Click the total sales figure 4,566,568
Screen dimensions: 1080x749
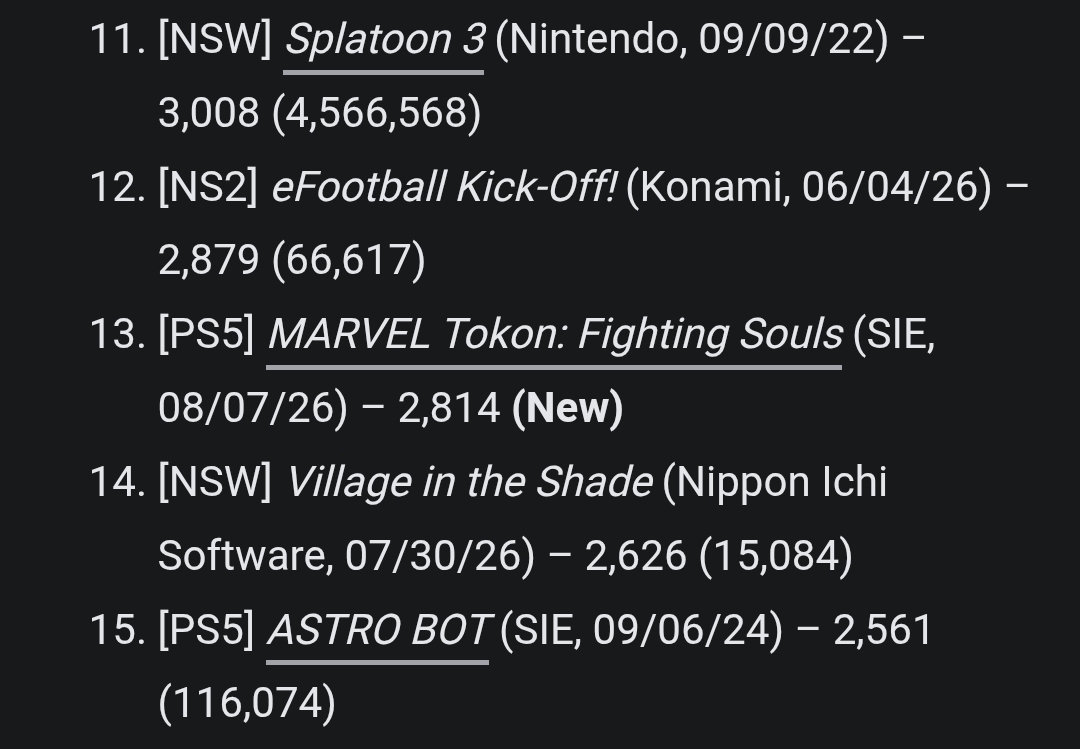(x=377, y=113)
